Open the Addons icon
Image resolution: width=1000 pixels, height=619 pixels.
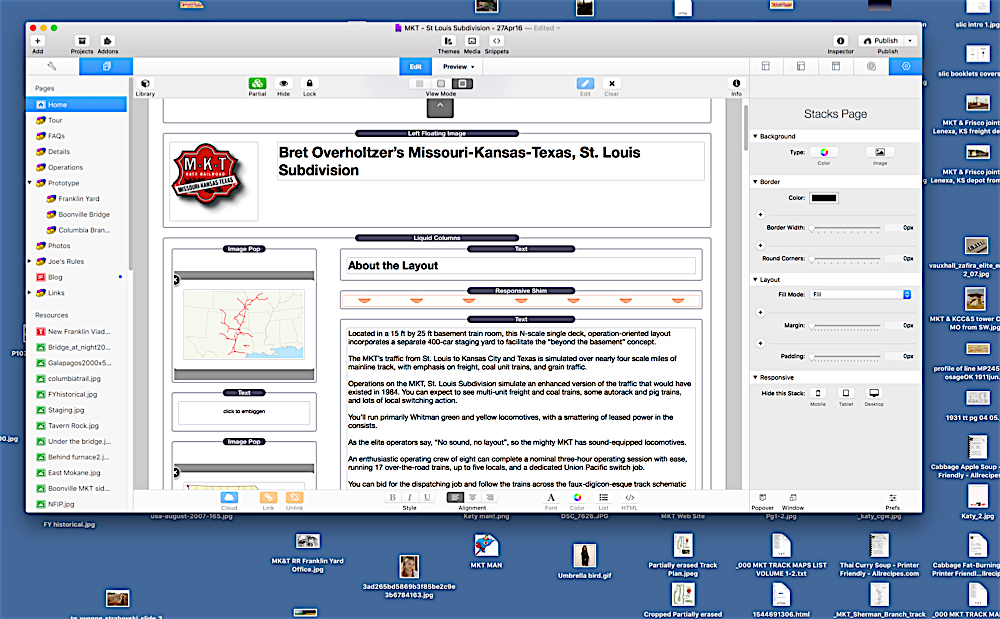point(108,41)
